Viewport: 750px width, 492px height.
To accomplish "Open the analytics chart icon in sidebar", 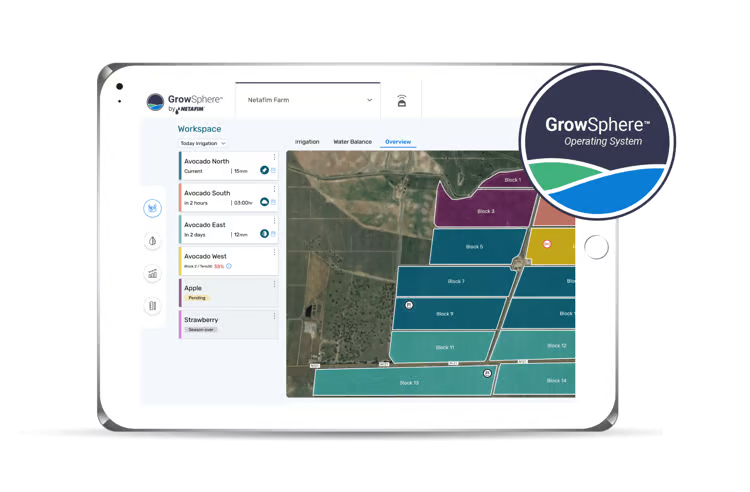I will click(x=153, y=273).
